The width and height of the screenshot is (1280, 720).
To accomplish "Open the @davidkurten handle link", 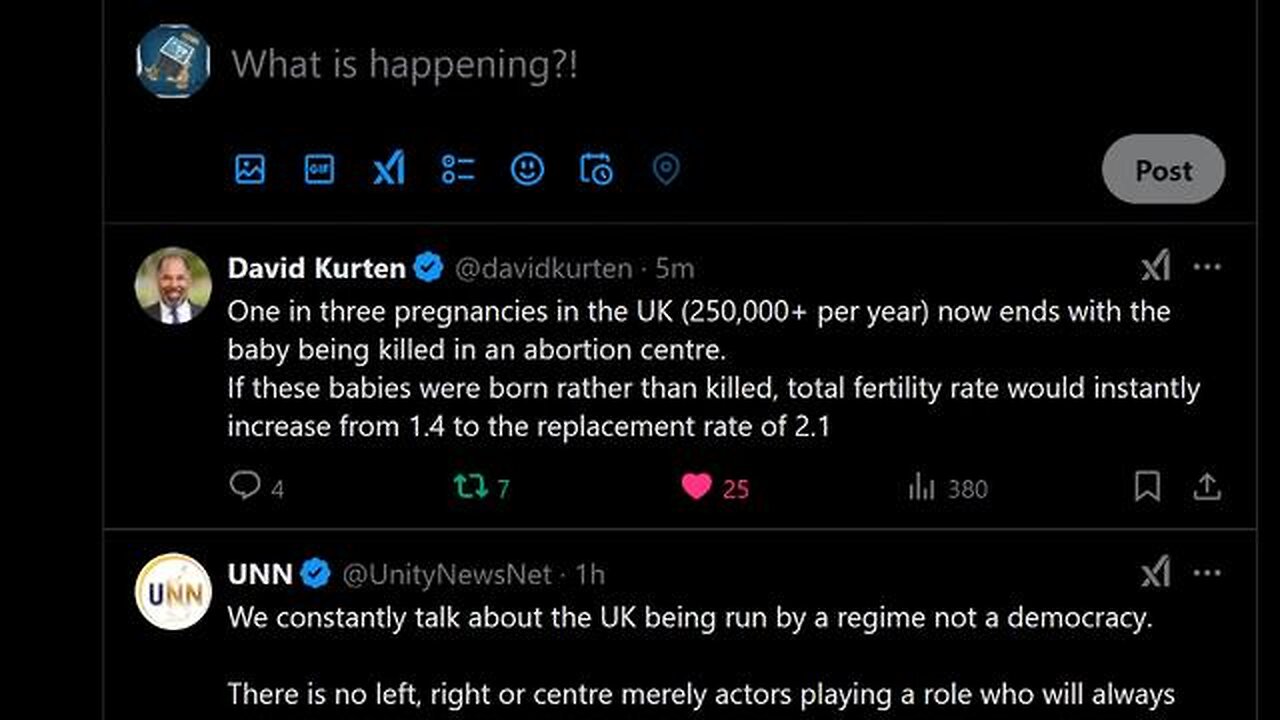I will 544,268.
